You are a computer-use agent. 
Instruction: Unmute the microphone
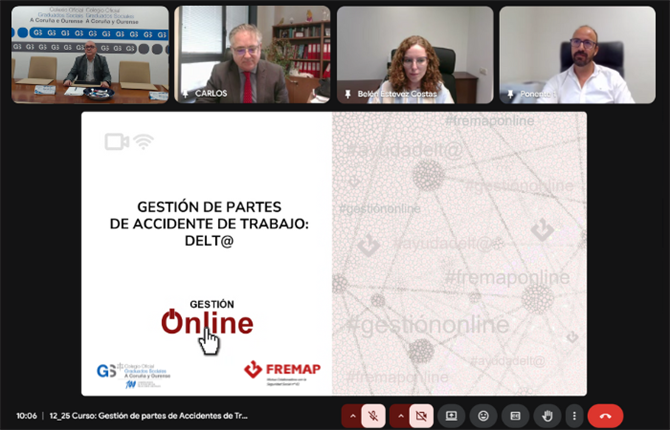coord(374,415)
